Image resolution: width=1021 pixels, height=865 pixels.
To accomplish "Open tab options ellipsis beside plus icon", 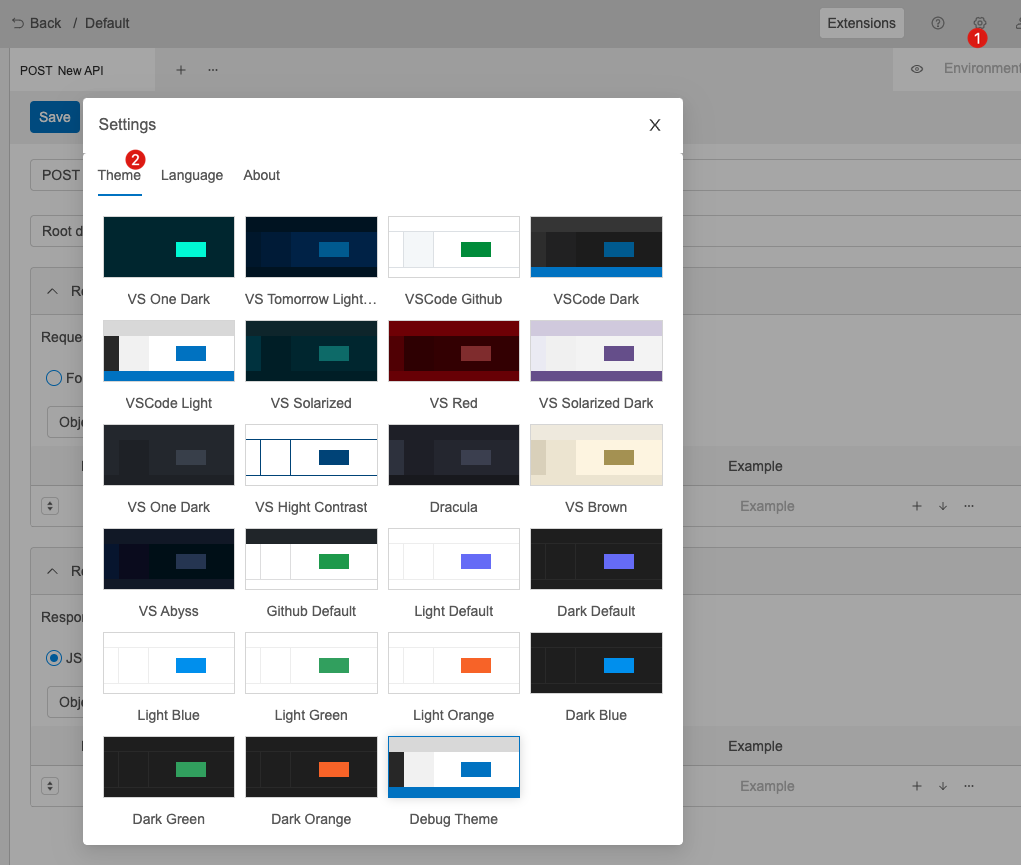I will [x=213, y=70].
